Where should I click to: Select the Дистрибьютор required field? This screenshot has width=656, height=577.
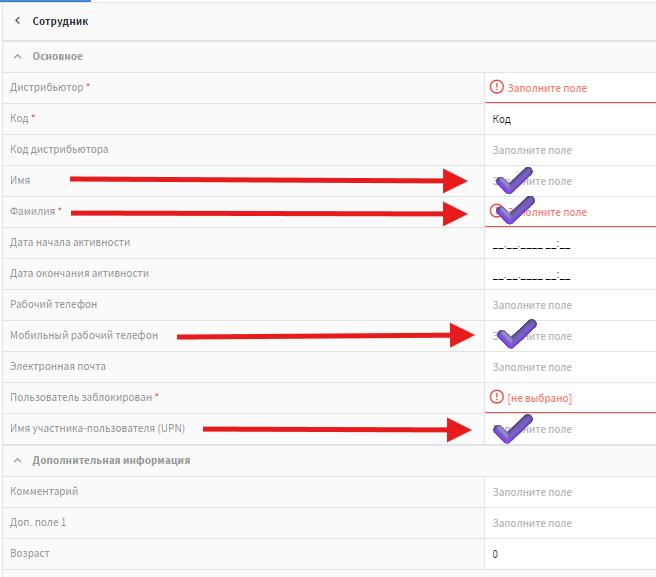point(570,88)
